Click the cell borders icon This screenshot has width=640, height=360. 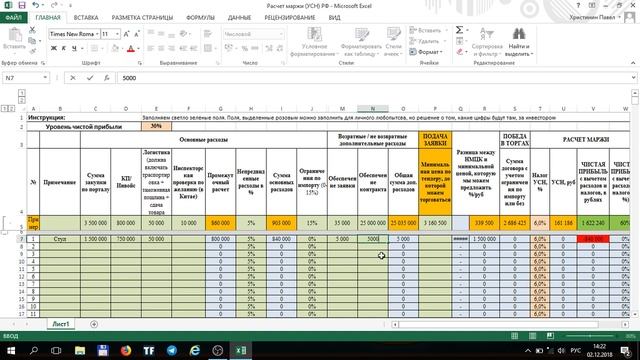click(94, 49)
